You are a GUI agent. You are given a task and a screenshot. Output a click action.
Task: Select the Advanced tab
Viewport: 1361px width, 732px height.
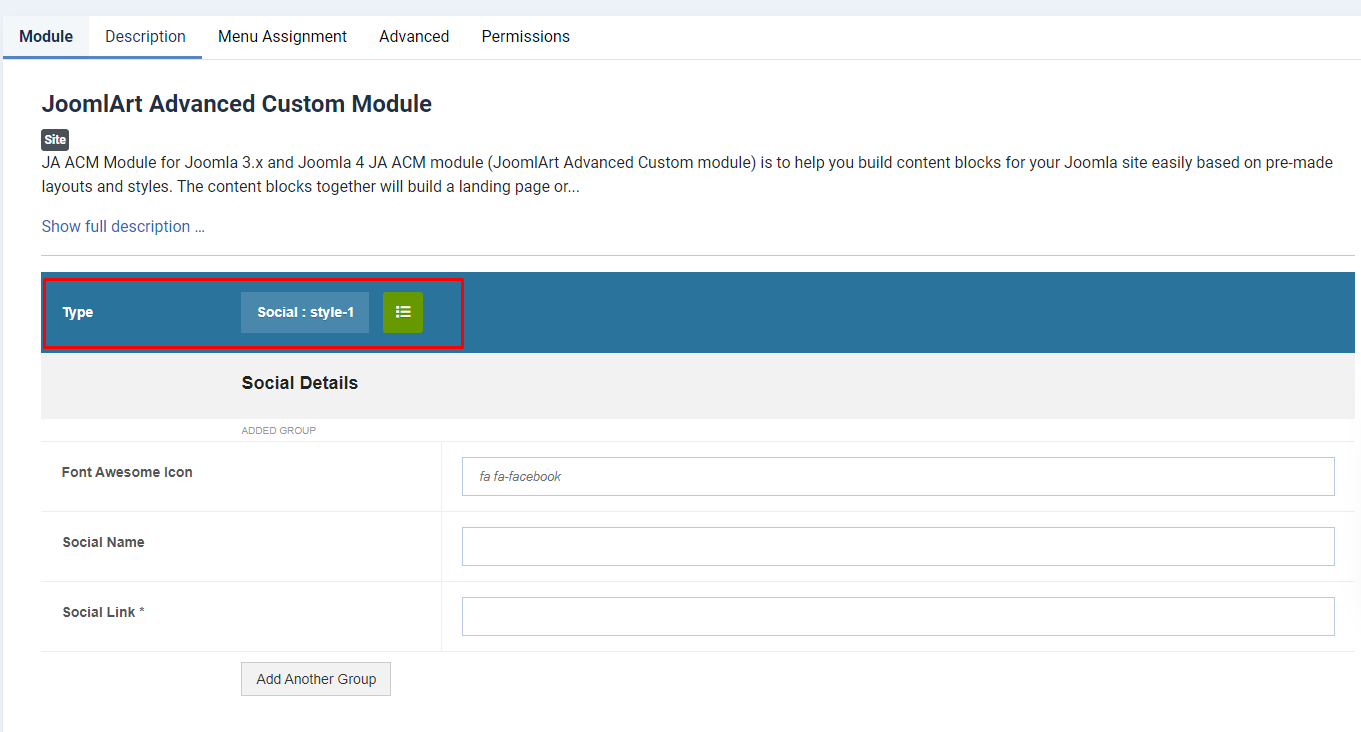click(414, 37)
